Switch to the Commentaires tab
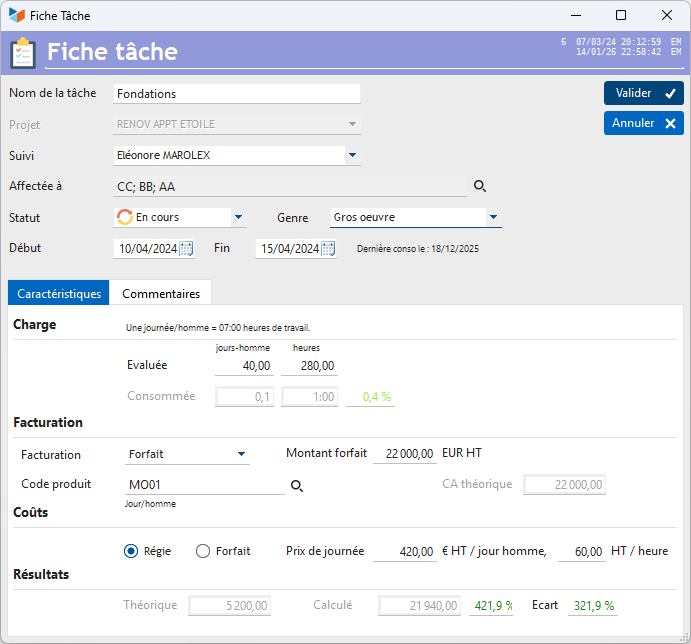 [161, 294]
